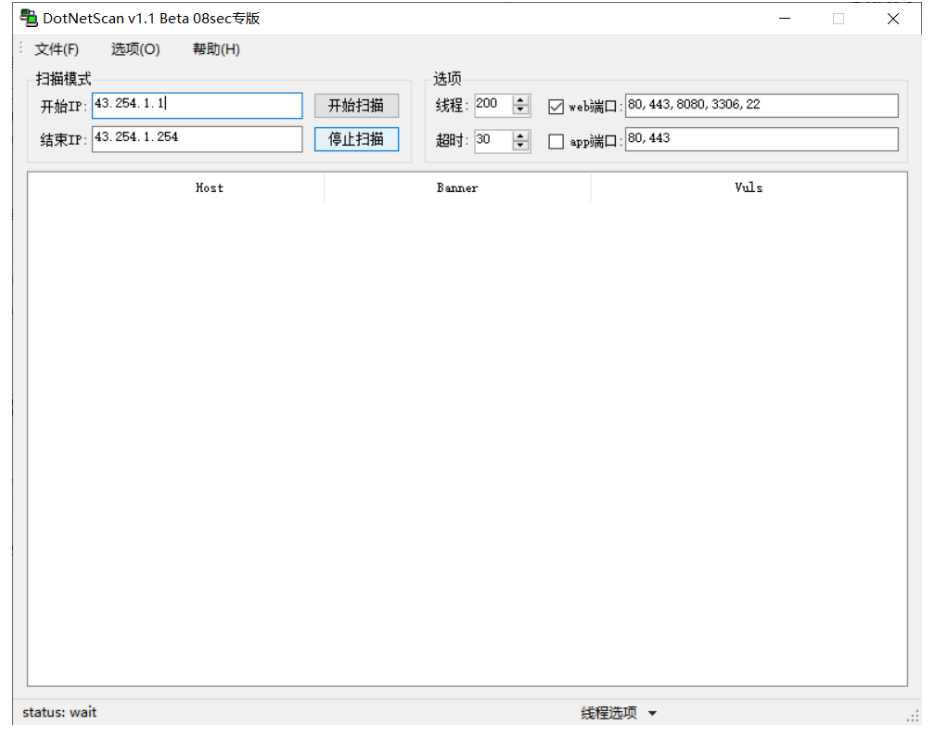Increase the 线程 thread count spinner
Viewport: 933px width, 731px height.
coord(521,101)
